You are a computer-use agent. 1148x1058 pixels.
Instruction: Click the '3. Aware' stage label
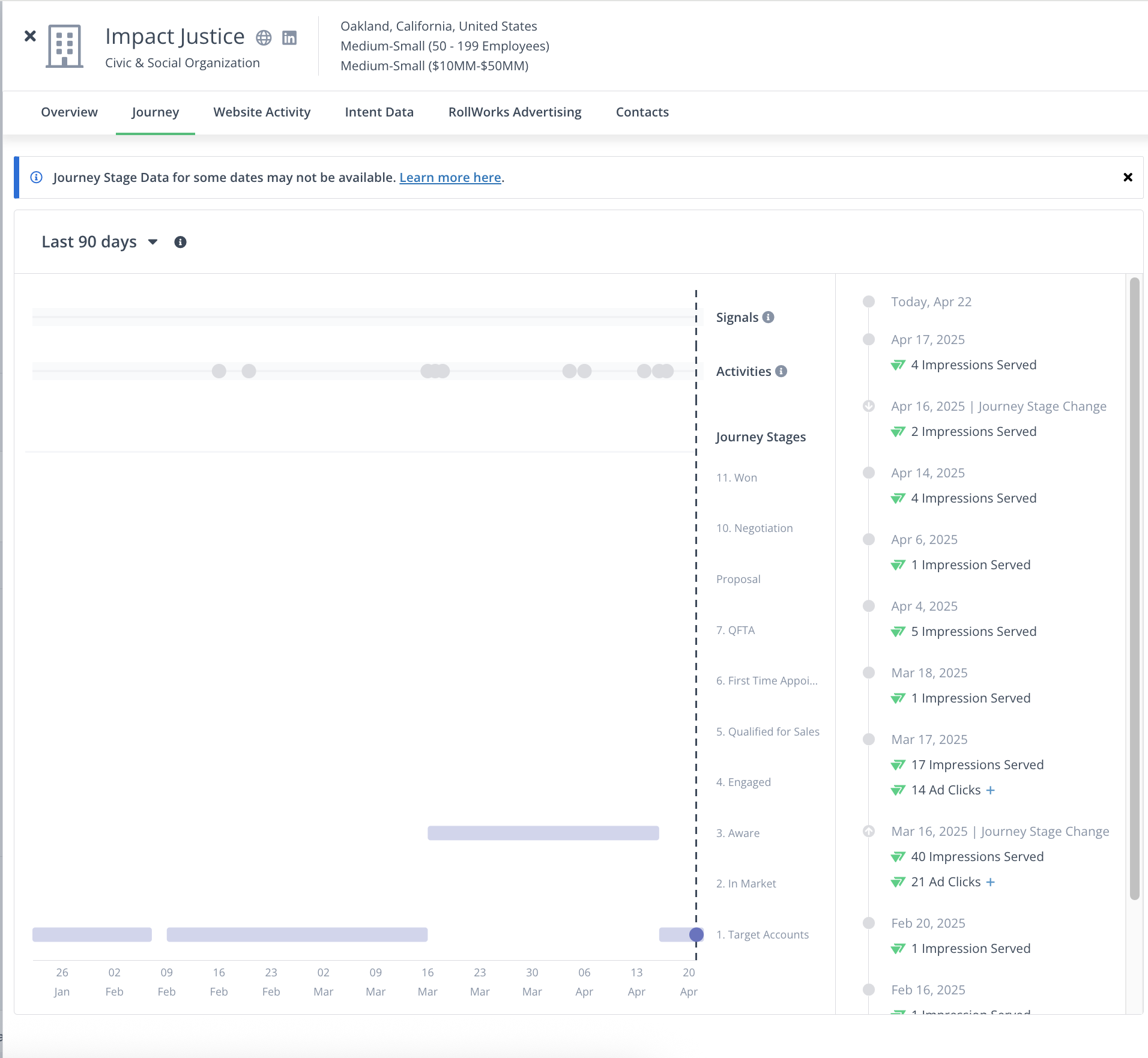[738, 833]
